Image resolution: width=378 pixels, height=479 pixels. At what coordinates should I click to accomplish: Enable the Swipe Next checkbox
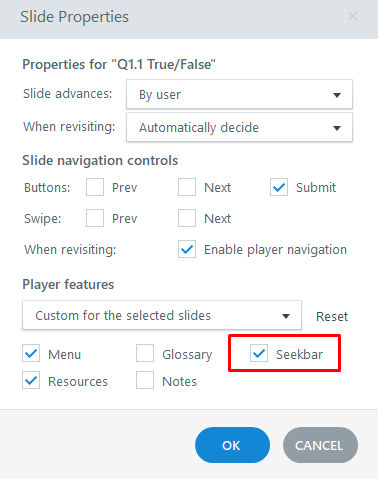[187, 218]
